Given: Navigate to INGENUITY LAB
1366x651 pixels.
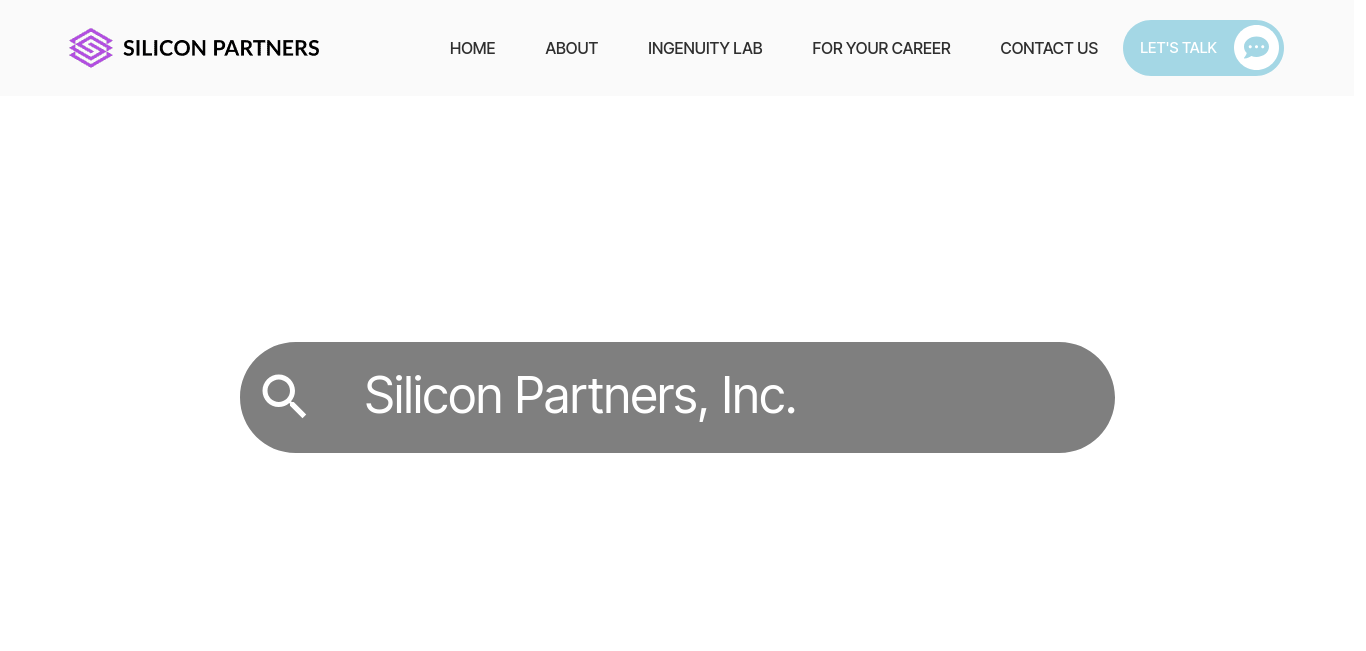Looking at the screenshot, I should (705, 48).
